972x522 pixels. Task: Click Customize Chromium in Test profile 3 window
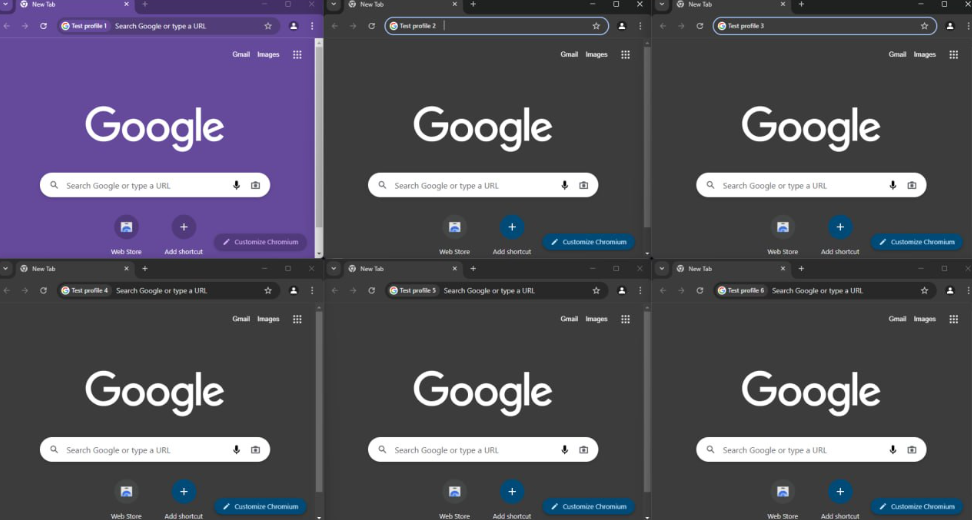pos(917,242)
